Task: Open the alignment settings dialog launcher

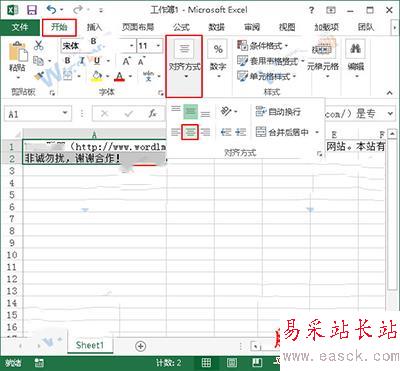Action: pyautogui.click(x=320, y=154)
